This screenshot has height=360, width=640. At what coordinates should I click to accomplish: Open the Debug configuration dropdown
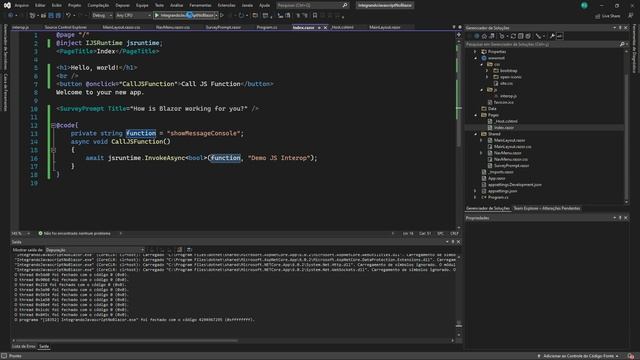(102, 16)
